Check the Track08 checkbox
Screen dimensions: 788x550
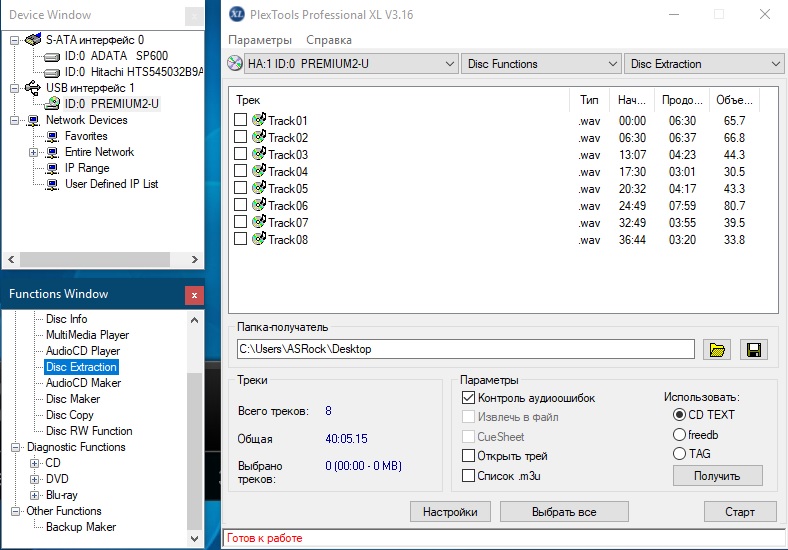coord(241,239)
